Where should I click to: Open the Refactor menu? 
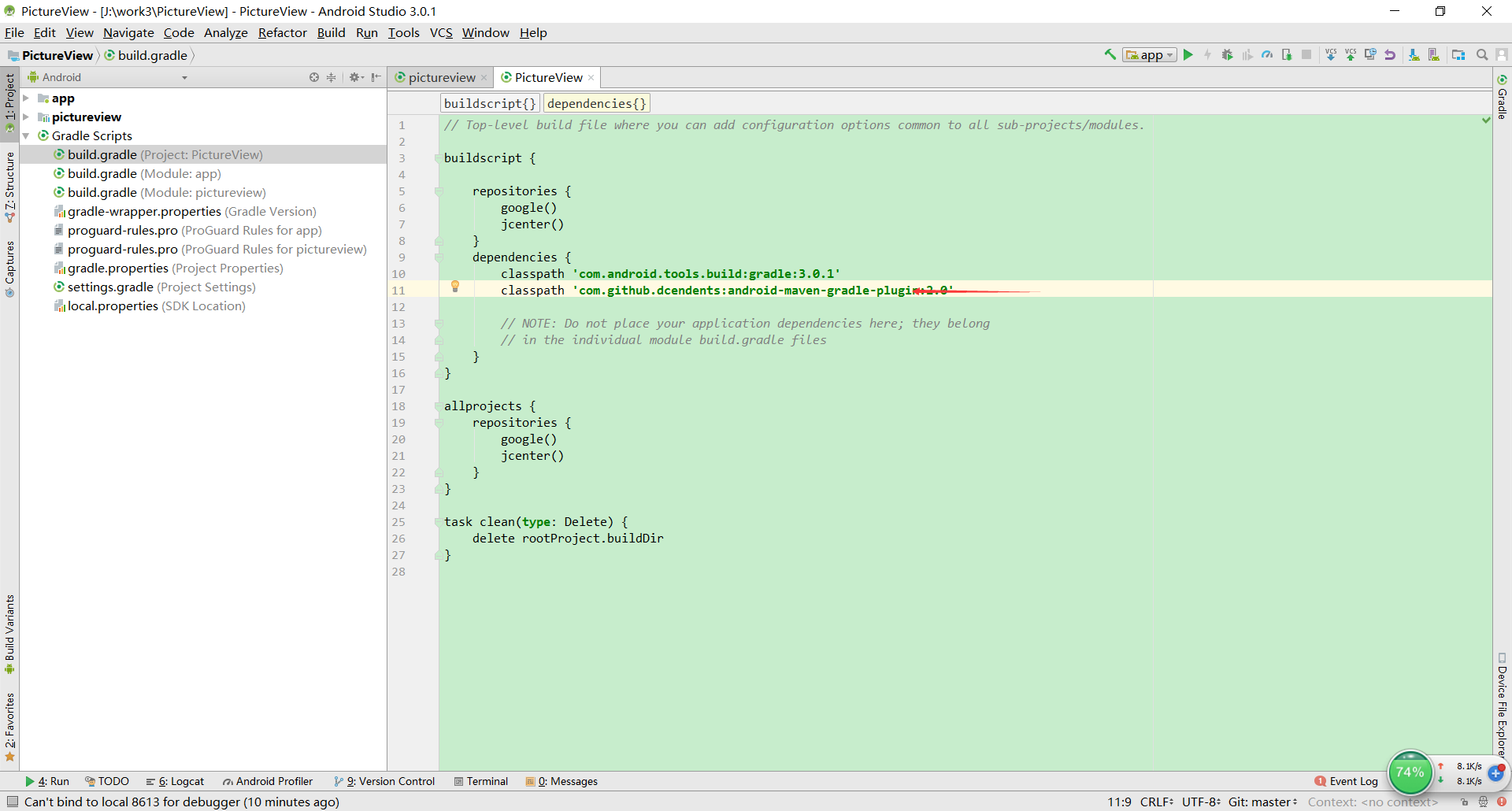(282, 32)
